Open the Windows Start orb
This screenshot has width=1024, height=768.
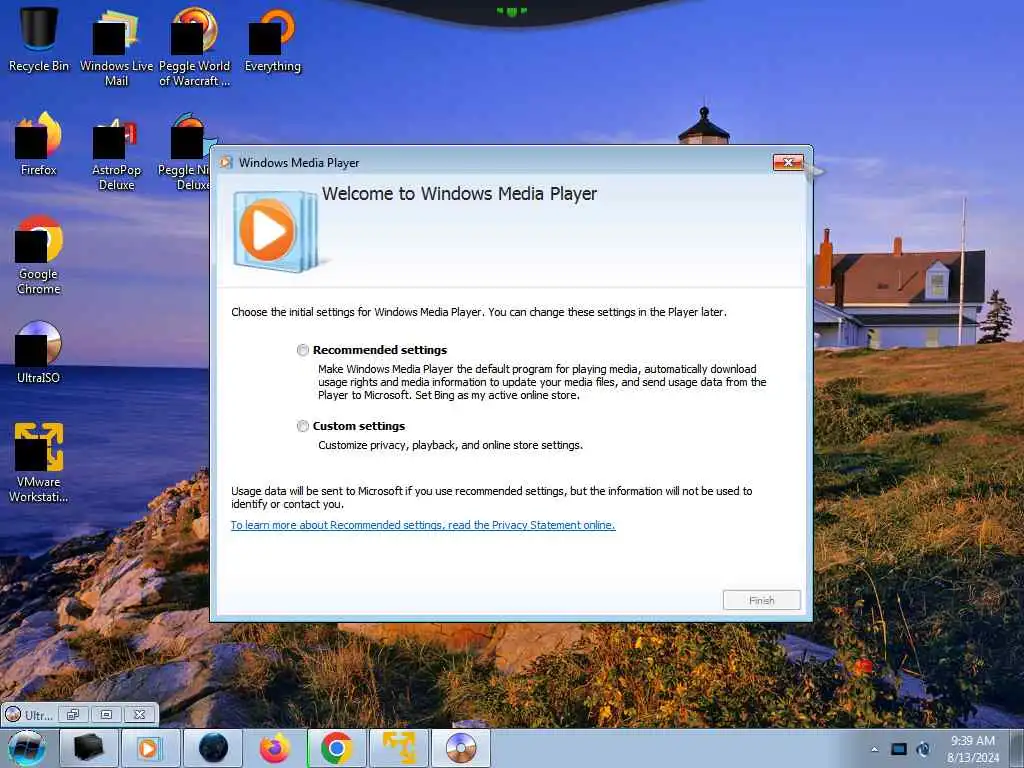tap(27, 748)
